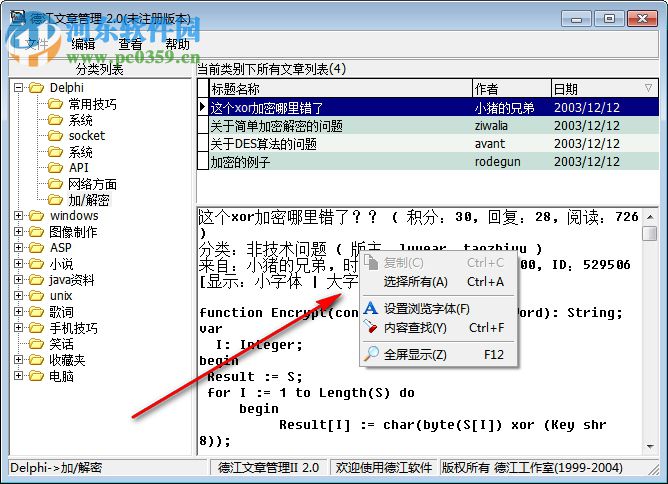Expand the ASP category node
Screen dimensions: 668x484
(18, 248)
